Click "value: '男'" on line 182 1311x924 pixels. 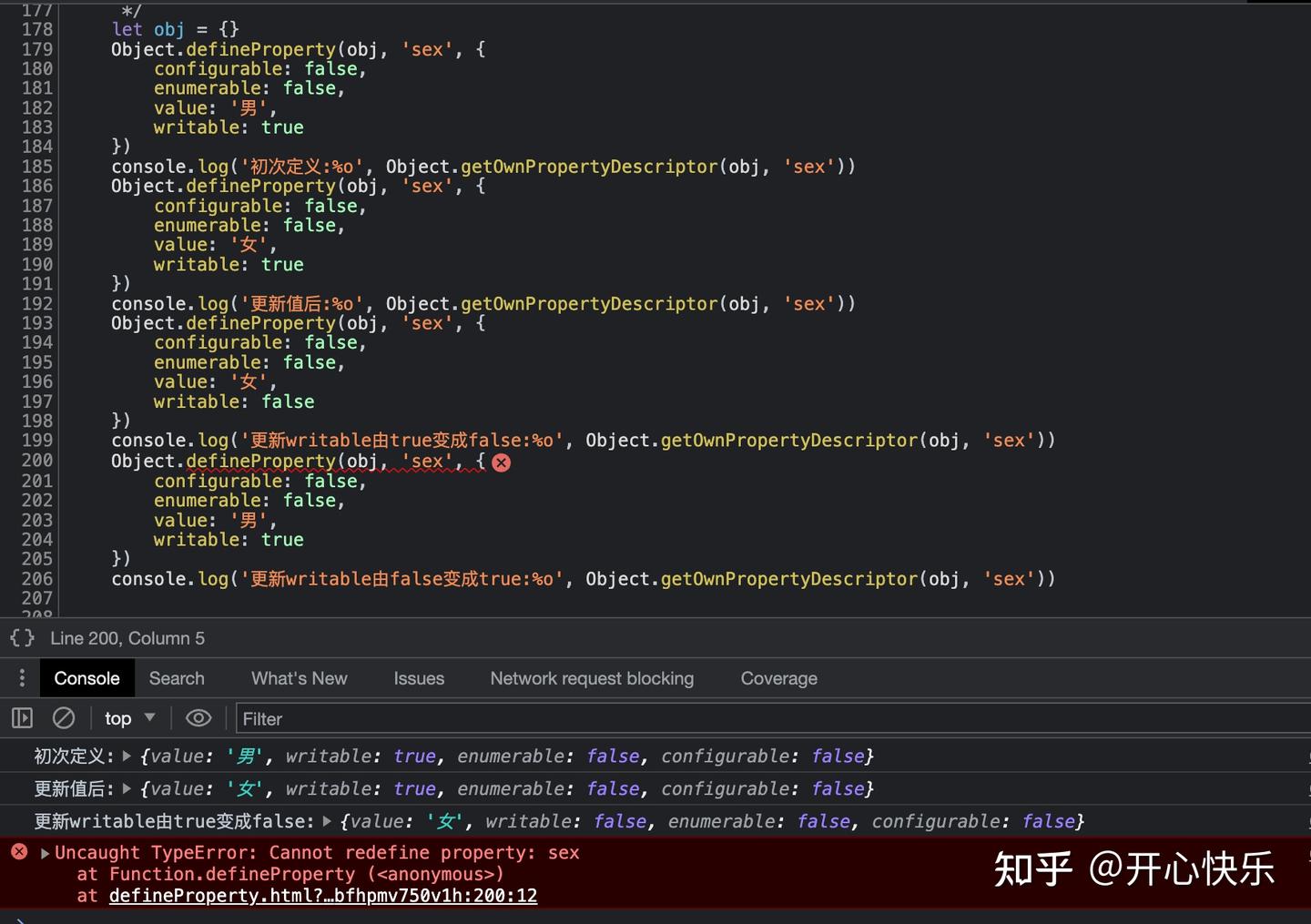point(215,108)
